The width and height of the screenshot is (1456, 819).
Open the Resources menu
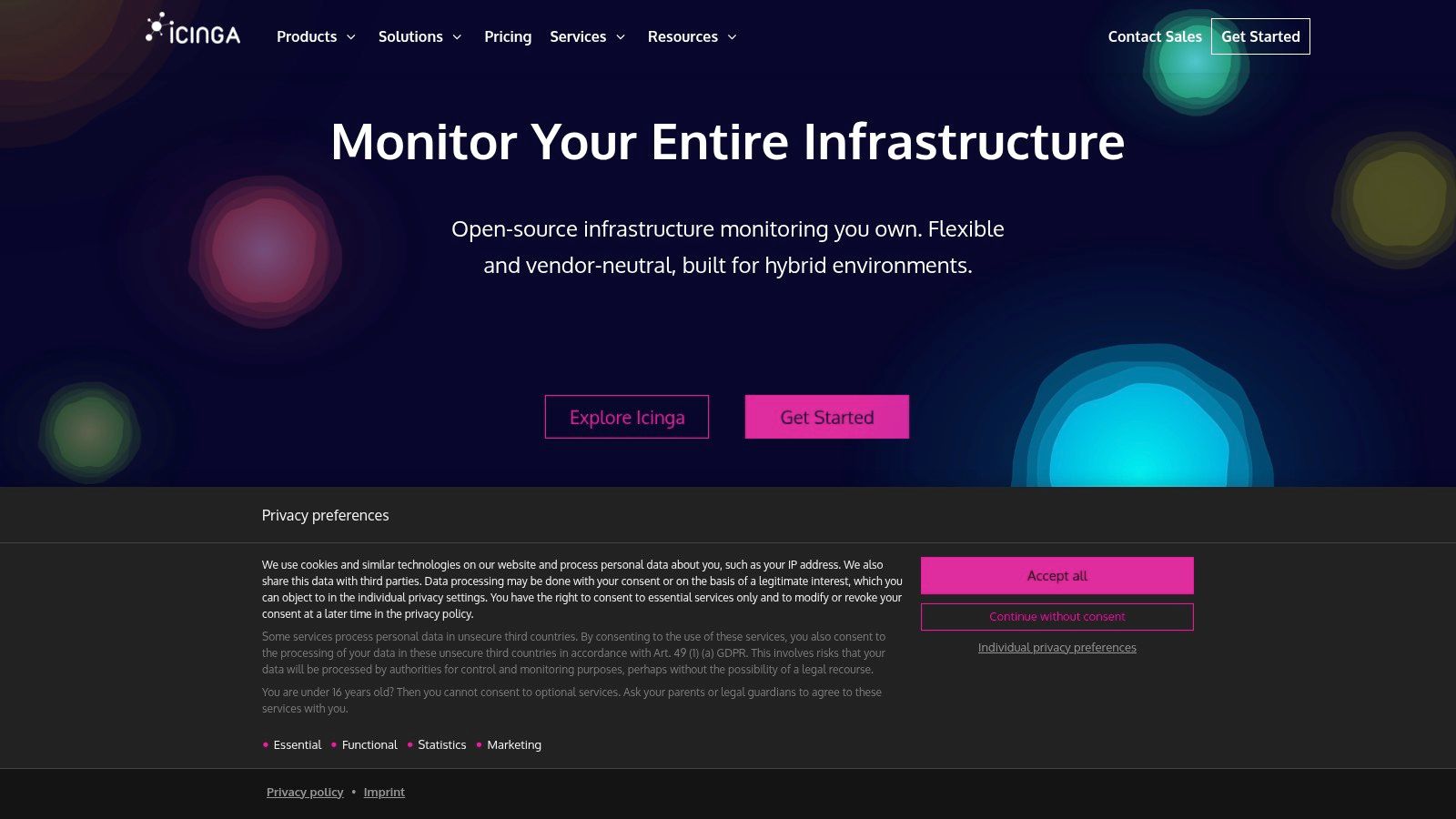(682, 36)
